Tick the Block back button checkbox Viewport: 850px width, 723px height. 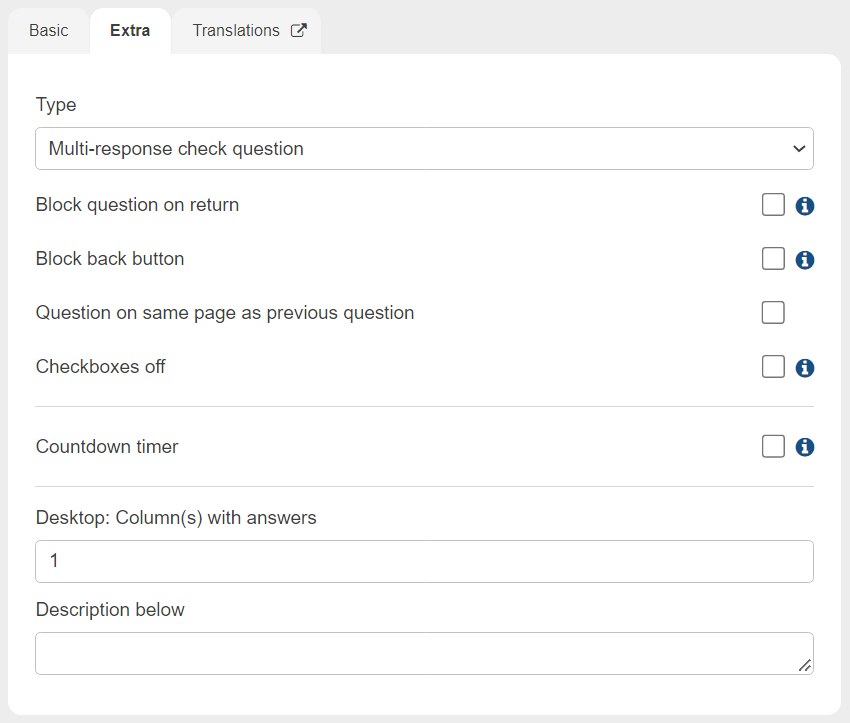tap(773, 259)
